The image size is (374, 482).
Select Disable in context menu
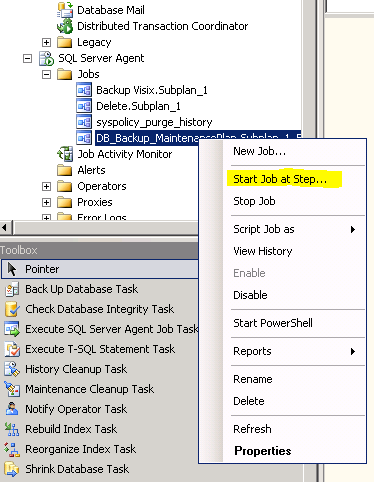pyautogui.click(x=250, y=295)
